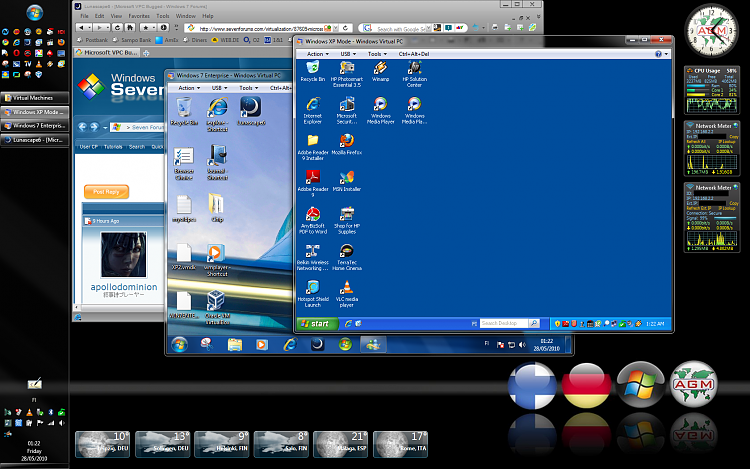This screenshot has height=469, width=750.
Task: Click Lunascape home toolbar button
Action: [130, 27]
